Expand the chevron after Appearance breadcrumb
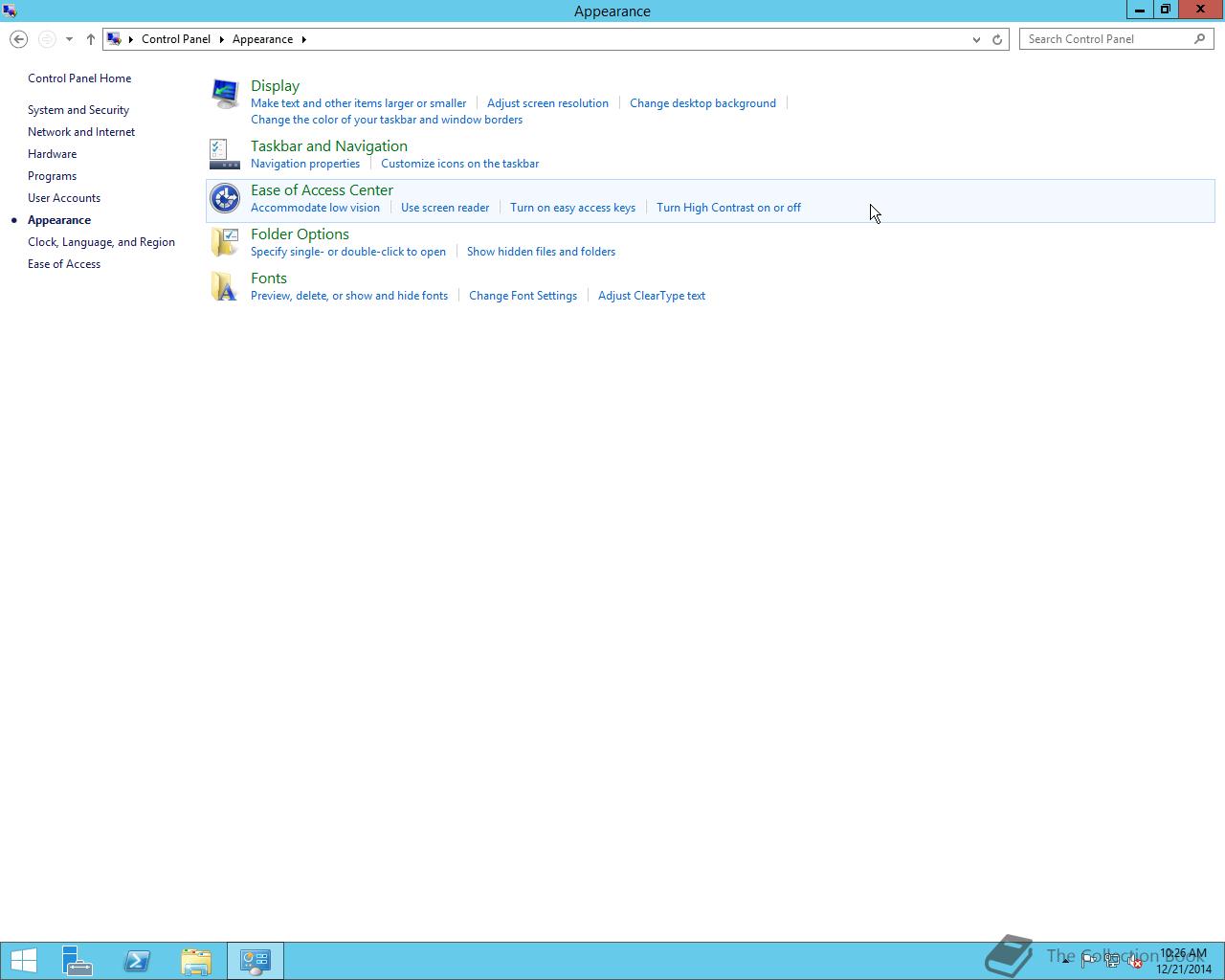 coord(303,39)
